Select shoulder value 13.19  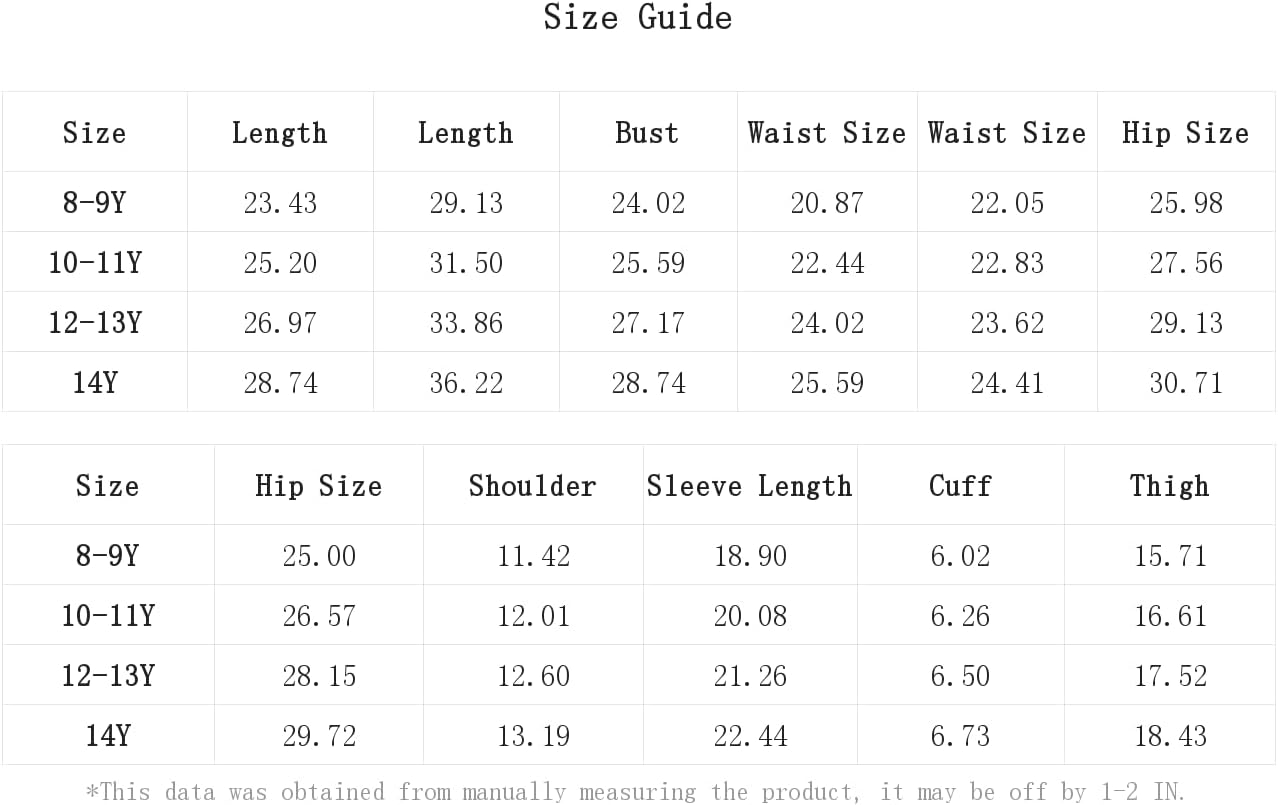[534, 736]
